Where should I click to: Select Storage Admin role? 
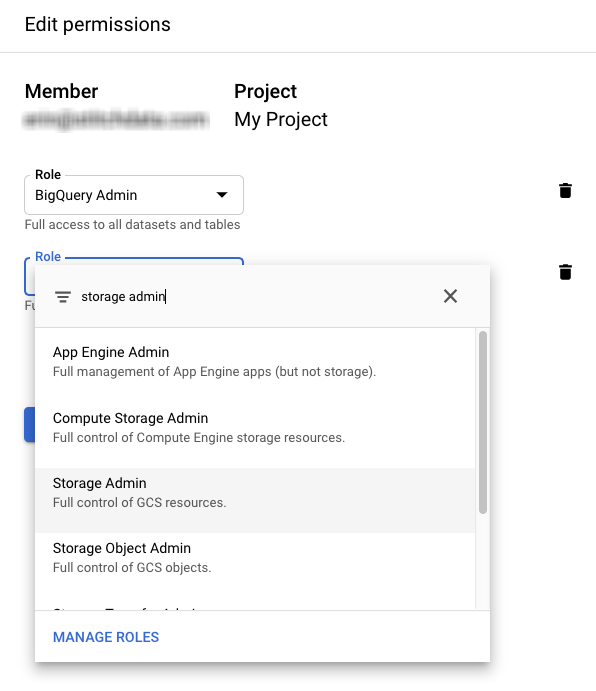[x=255, y=500]
